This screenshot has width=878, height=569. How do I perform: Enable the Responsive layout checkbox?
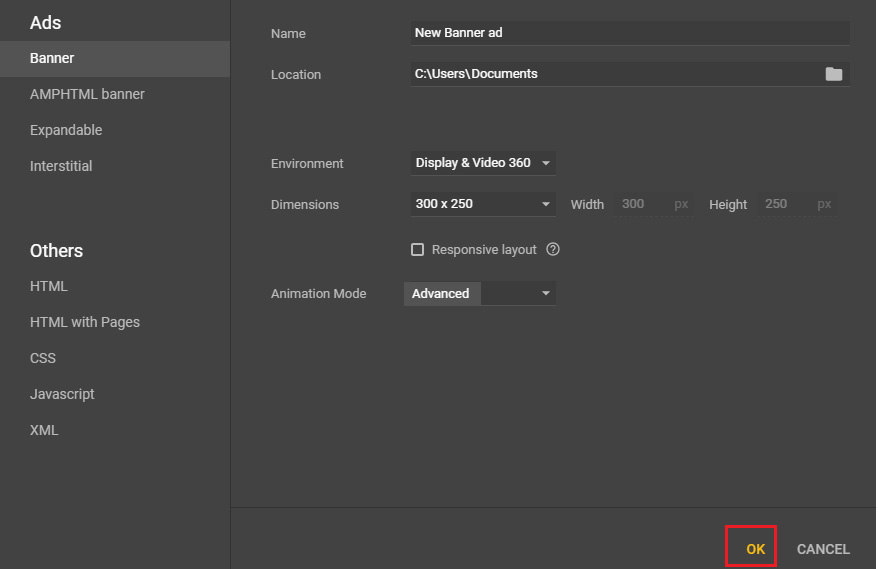pyautogui.click(x=417, y=249)
